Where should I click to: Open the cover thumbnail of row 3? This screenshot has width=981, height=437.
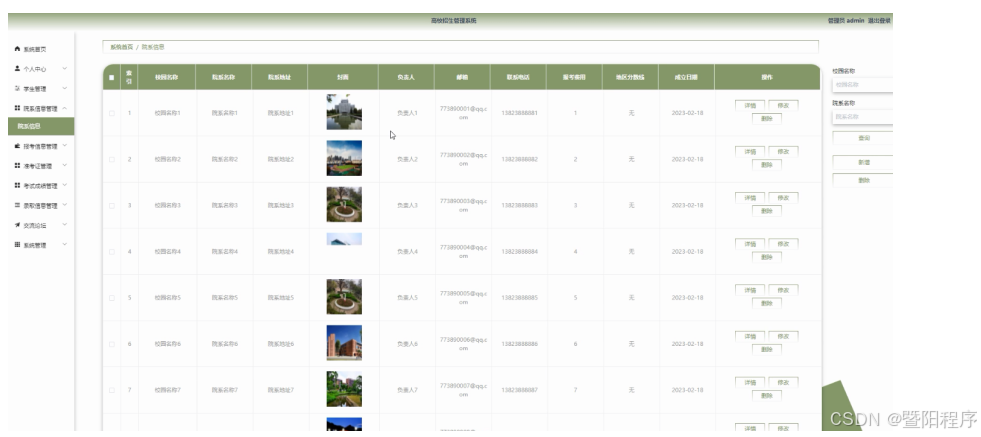pyautogui.click(x=344, y=205)
